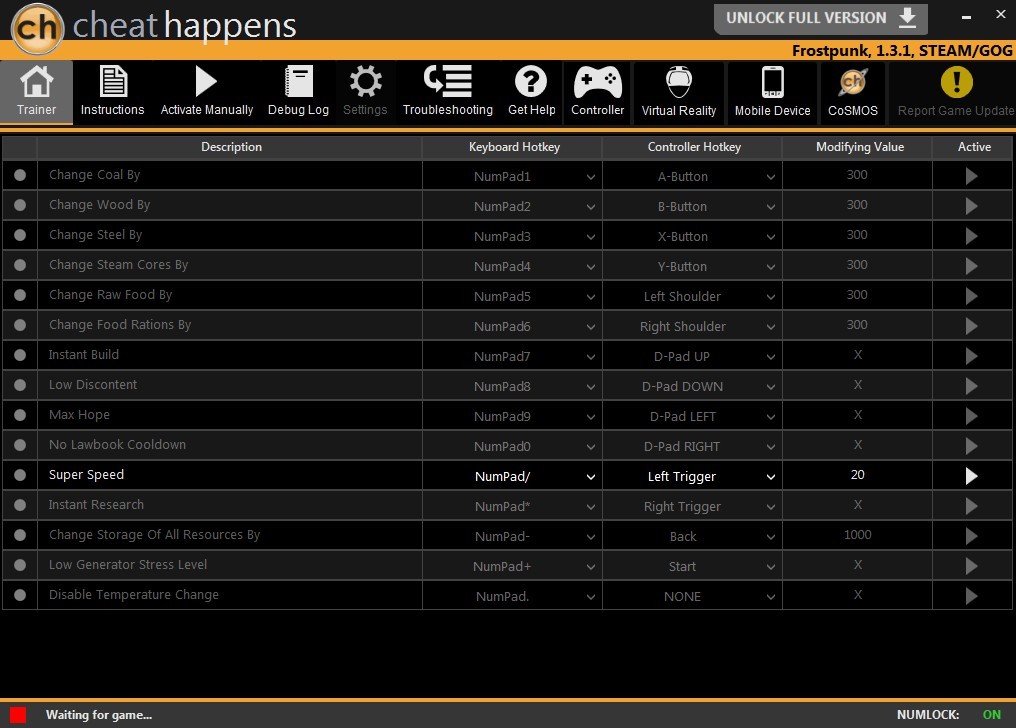Toggle the Instant Build row indicator

(20, 355)
